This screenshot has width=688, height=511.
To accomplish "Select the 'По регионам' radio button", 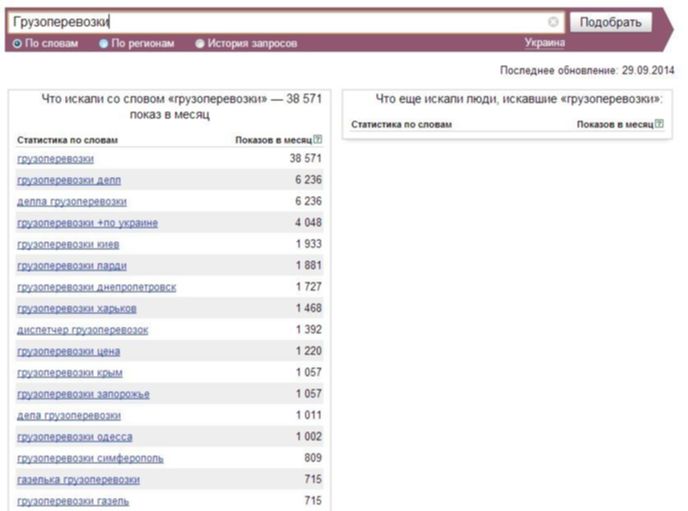I will pos(103,43).
